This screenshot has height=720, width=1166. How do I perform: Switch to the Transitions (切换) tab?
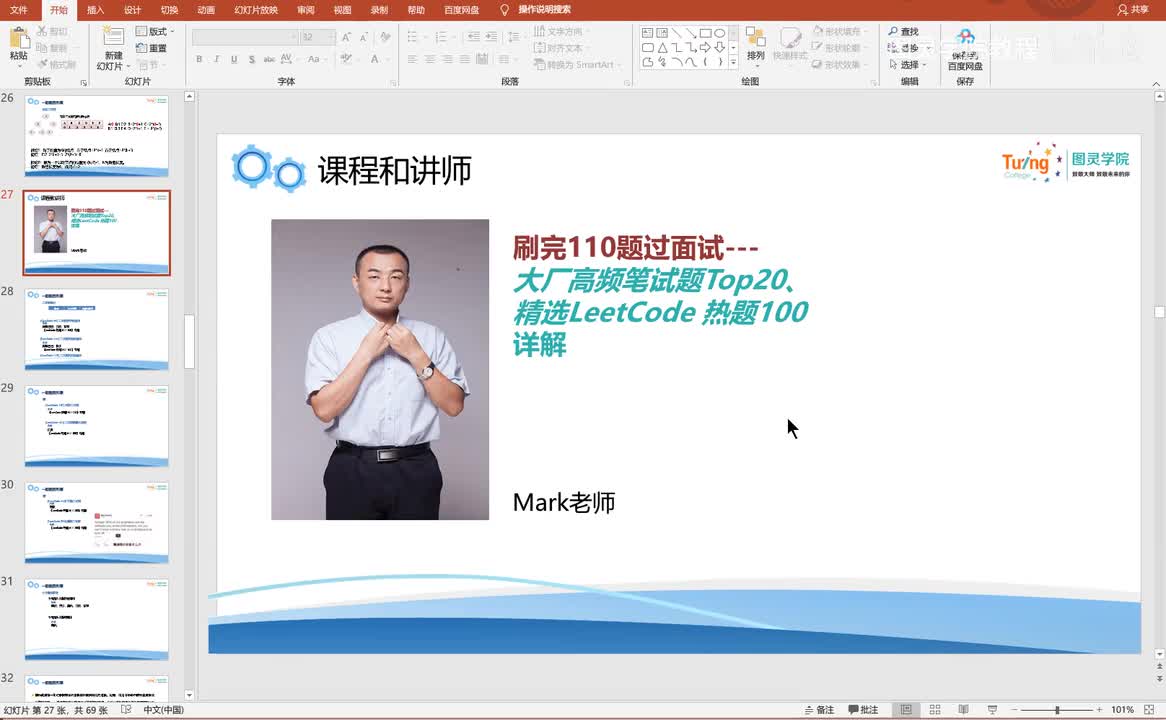[x=170, y=10]
